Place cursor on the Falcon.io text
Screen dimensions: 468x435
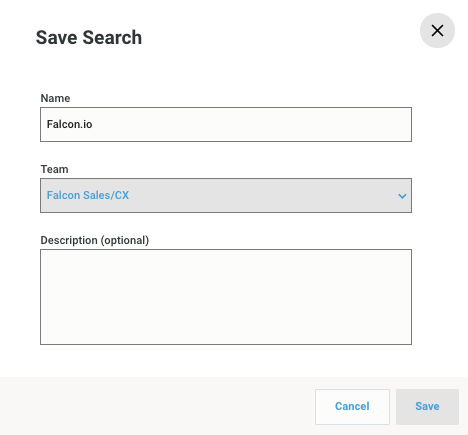(69, 124)
